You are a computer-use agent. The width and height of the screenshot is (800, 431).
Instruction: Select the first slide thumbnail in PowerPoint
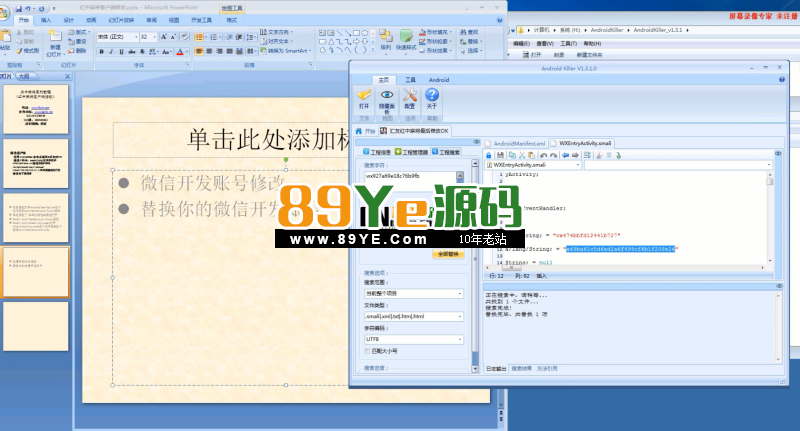[36, 109]
